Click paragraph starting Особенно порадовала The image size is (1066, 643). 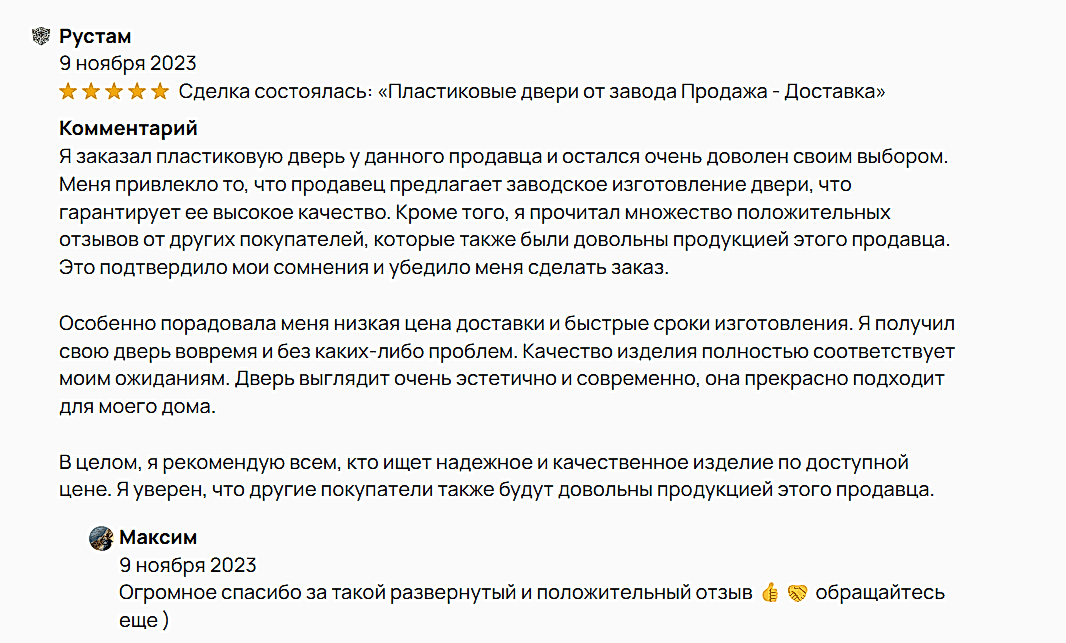(x=507, y=364)
